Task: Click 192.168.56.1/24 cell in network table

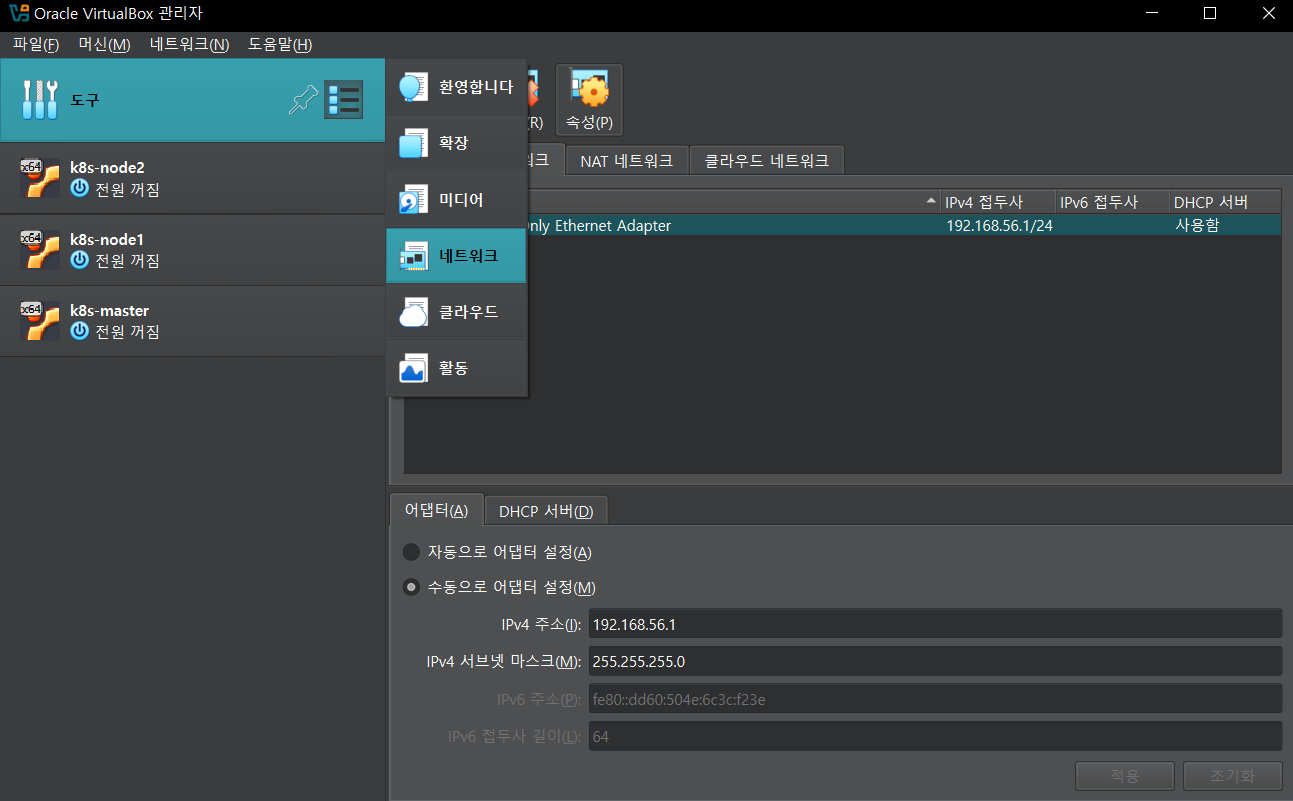Action: click(x=999, y=226)
